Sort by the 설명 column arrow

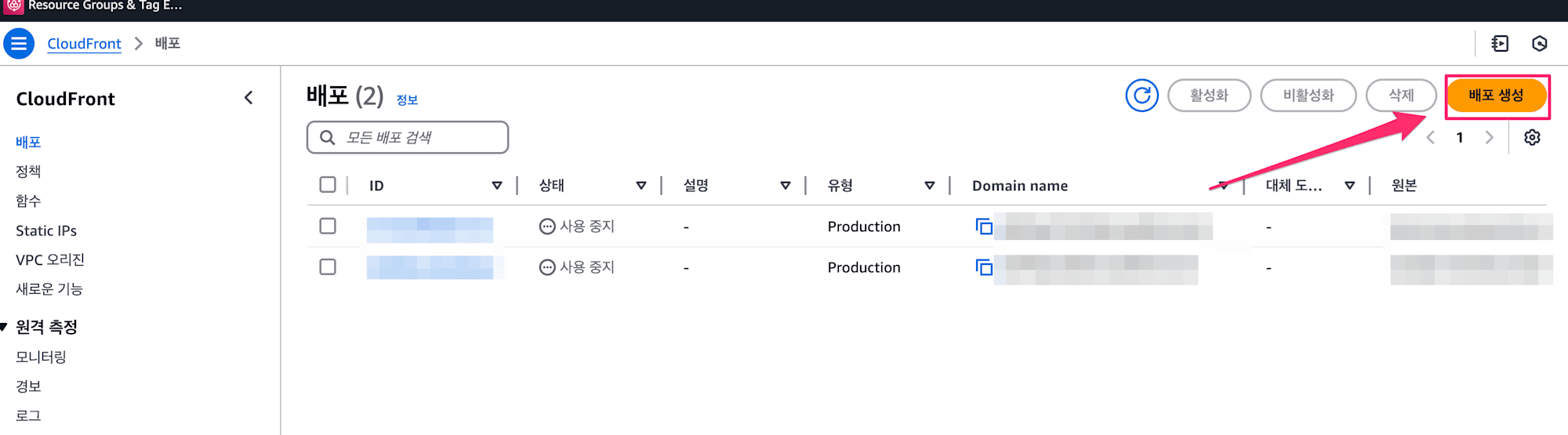click(x=786, y=186)
